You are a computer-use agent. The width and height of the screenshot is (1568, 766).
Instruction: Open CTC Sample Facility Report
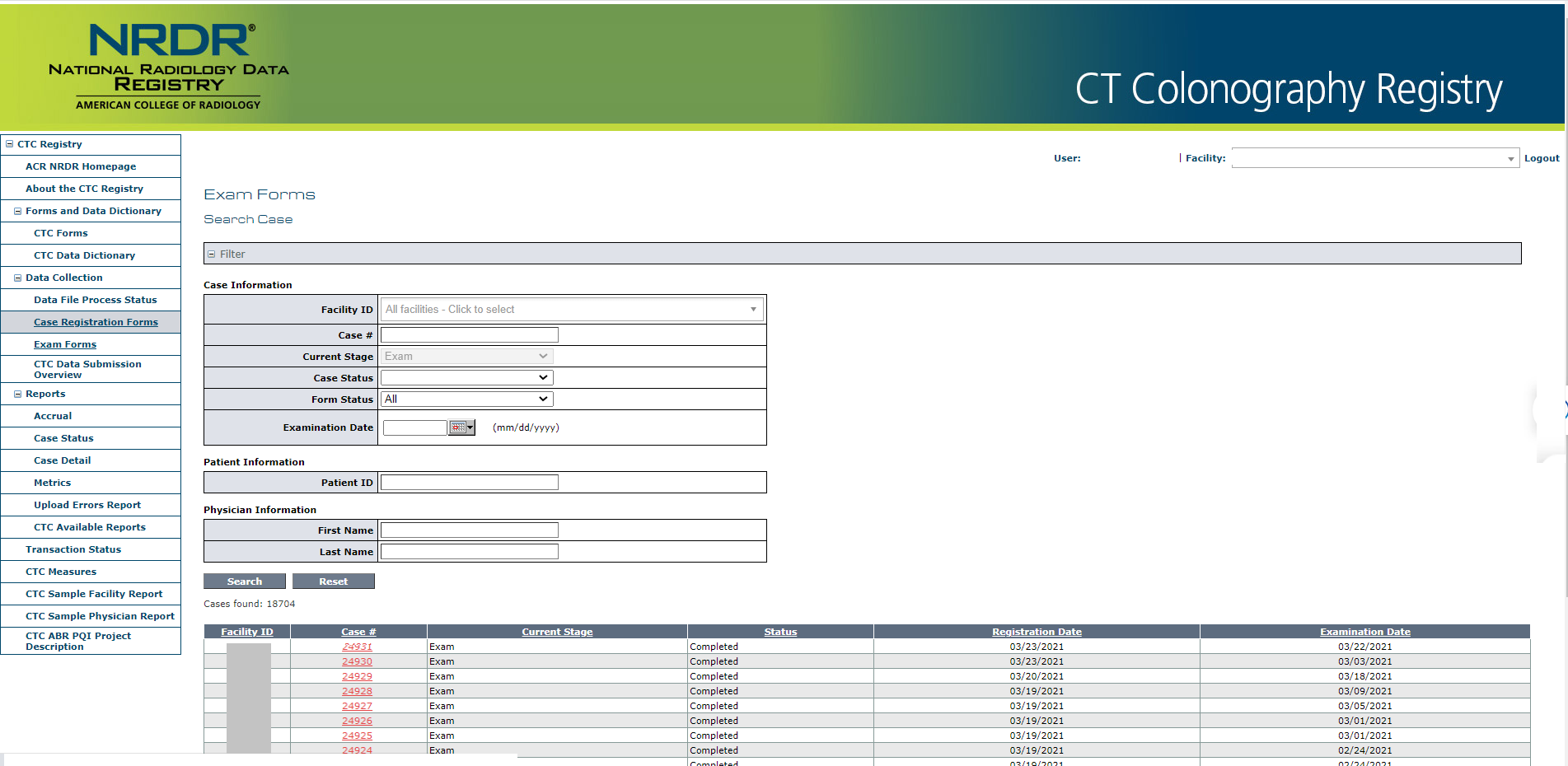click(94, 594)
